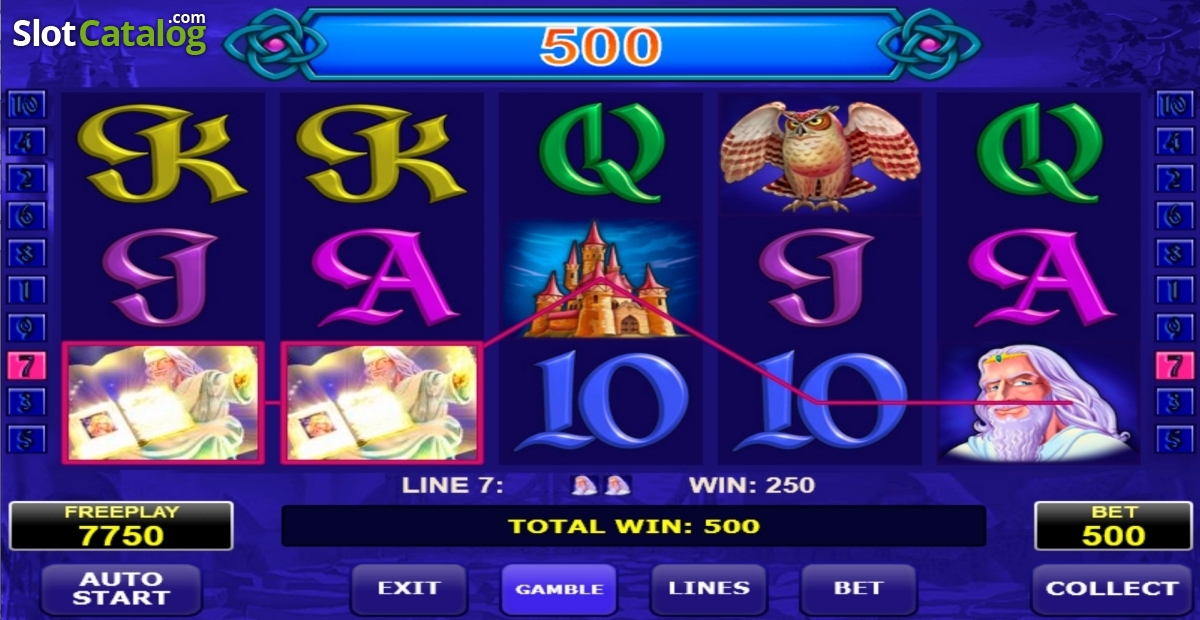Select the highlighted payline 7 marker on the left
Screen dimensions: 1200x620
click(x=25, y=366)
